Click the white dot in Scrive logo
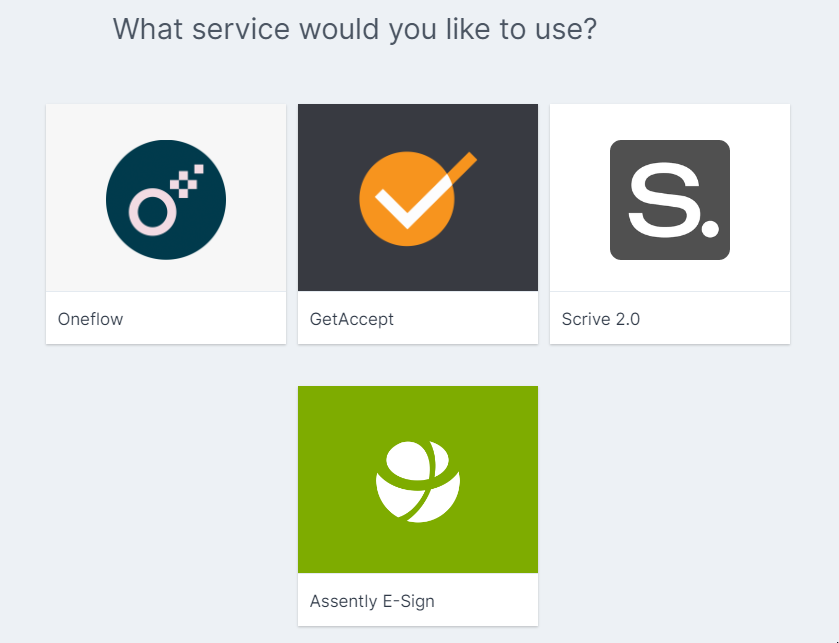 click(x=710, y=228)
